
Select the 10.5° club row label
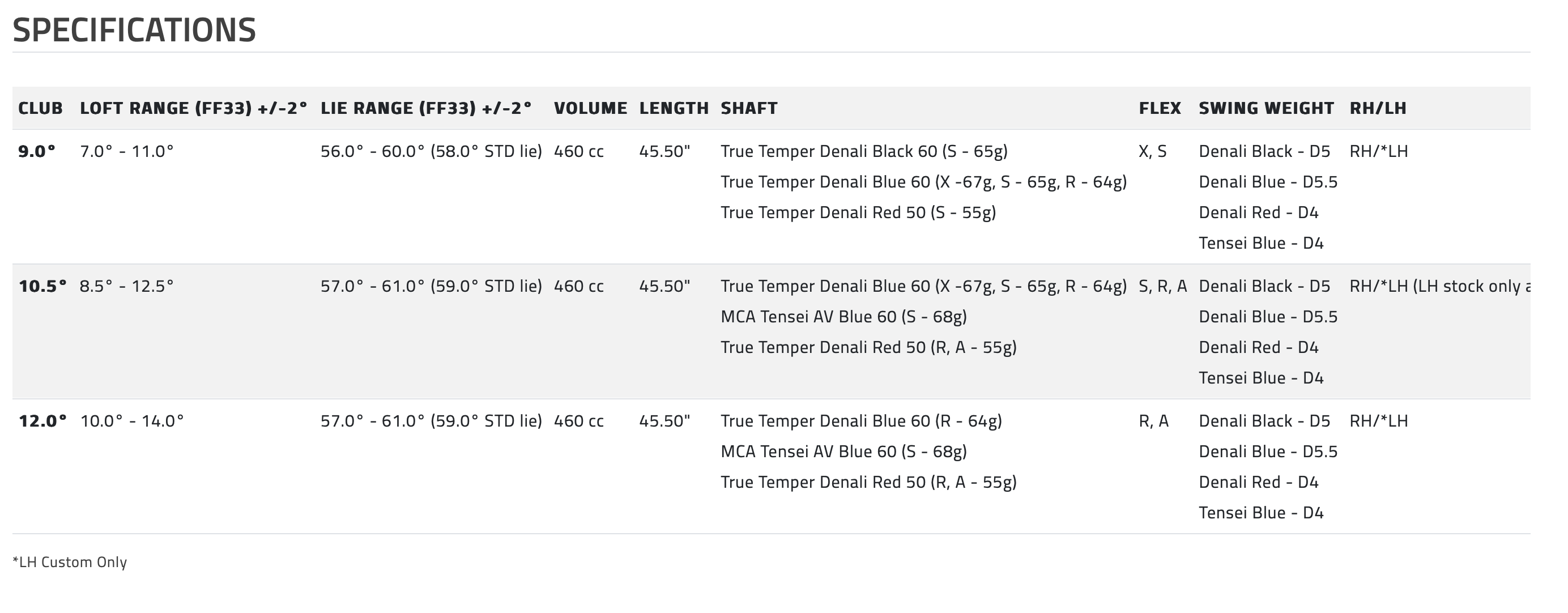pos(42,286)
